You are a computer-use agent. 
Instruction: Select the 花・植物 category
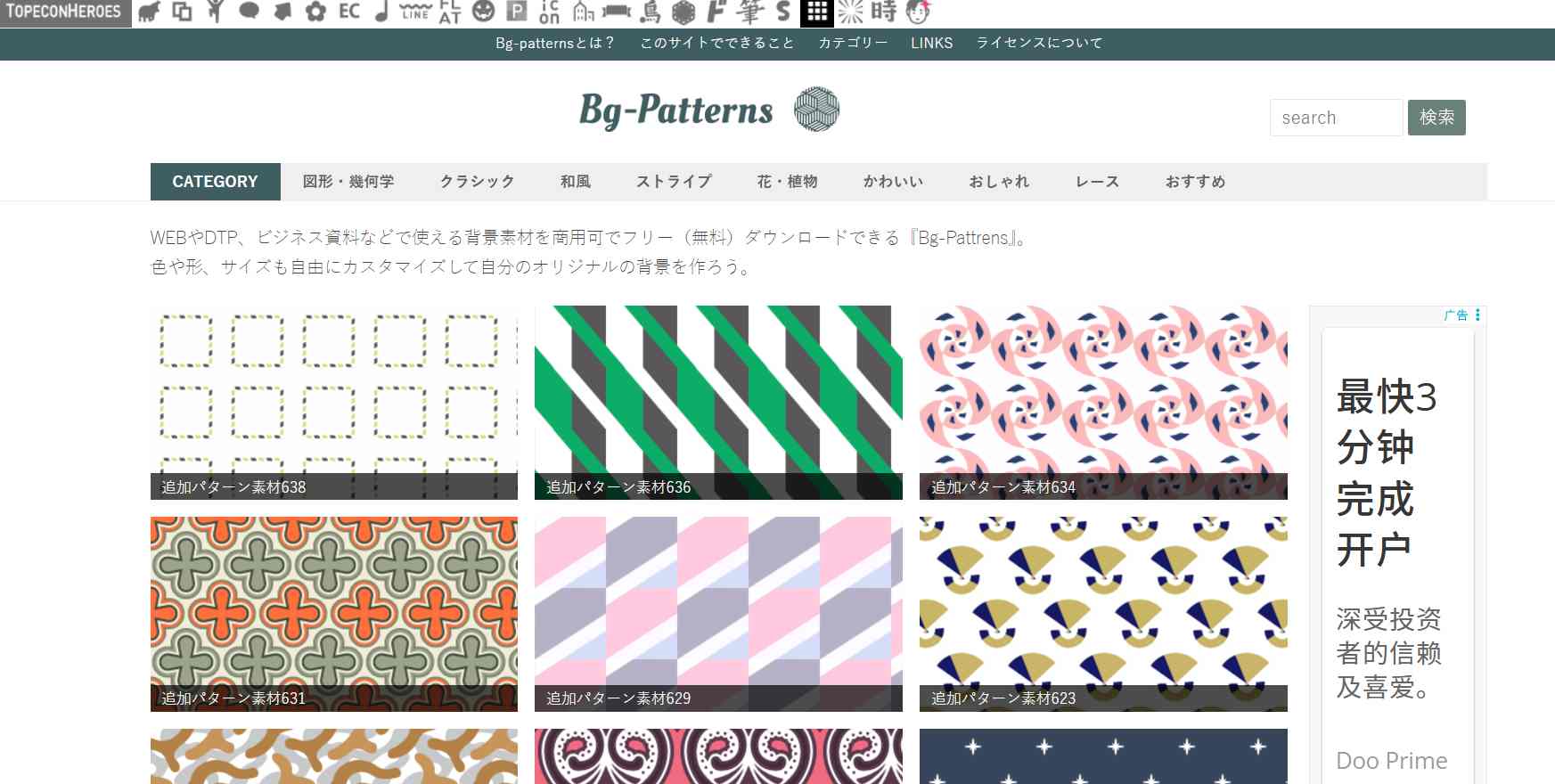(x=788, y=182)
